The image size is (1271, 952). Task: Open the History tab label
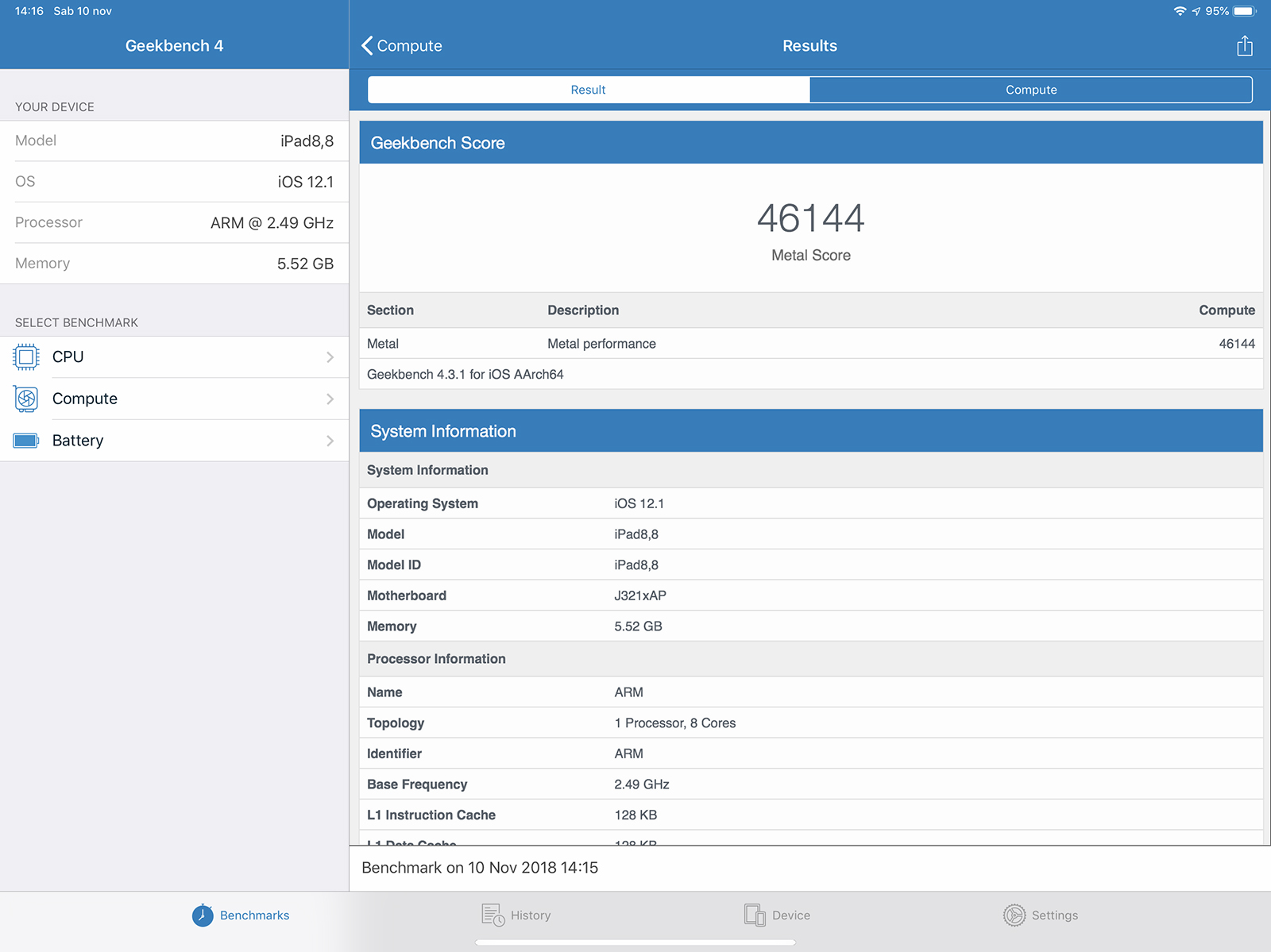click(531, 915)
